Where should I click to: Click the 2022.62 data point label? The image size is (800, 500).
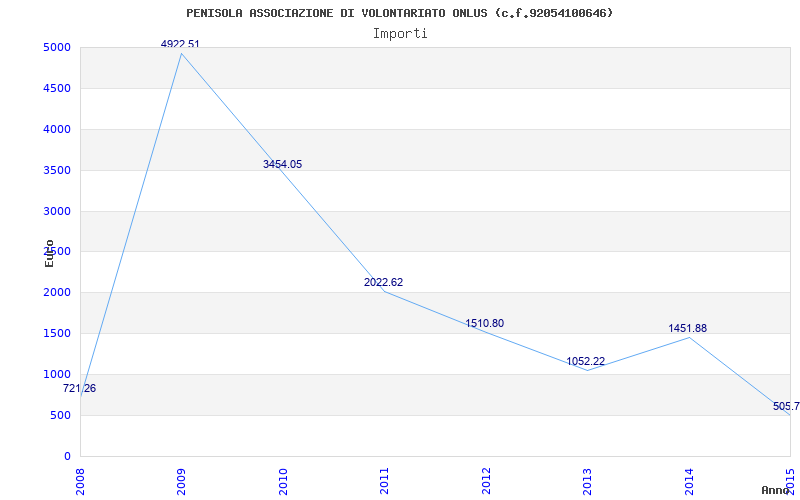383,282
